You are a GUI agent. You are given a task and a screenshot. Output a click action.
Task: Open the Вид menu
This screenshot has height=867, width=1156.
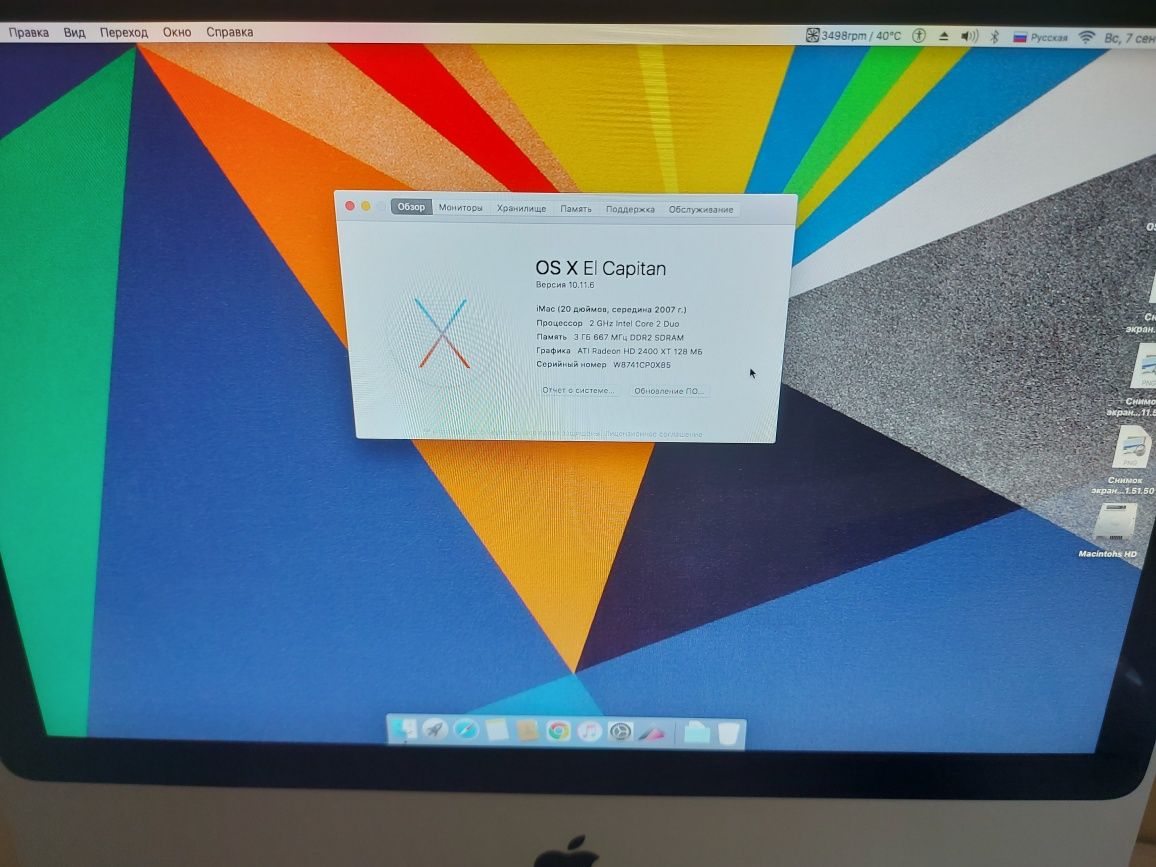tap(74, 32)
